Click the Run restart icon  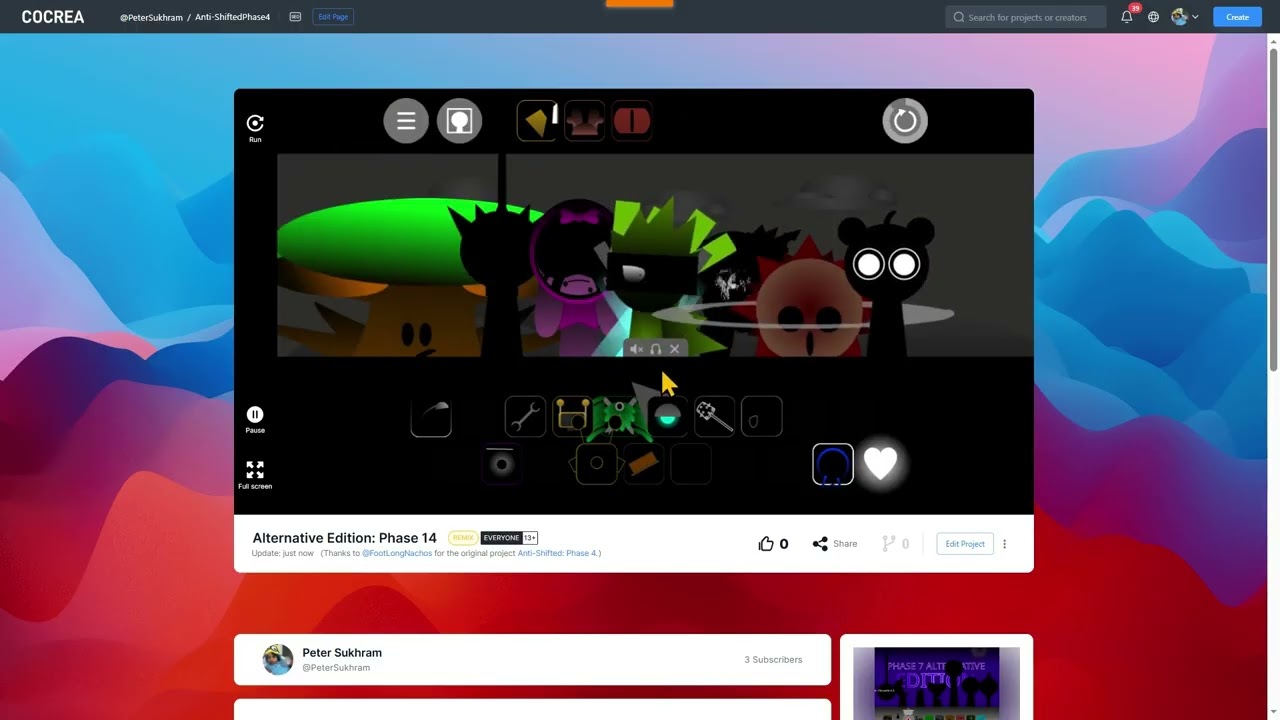pos(255,123)
